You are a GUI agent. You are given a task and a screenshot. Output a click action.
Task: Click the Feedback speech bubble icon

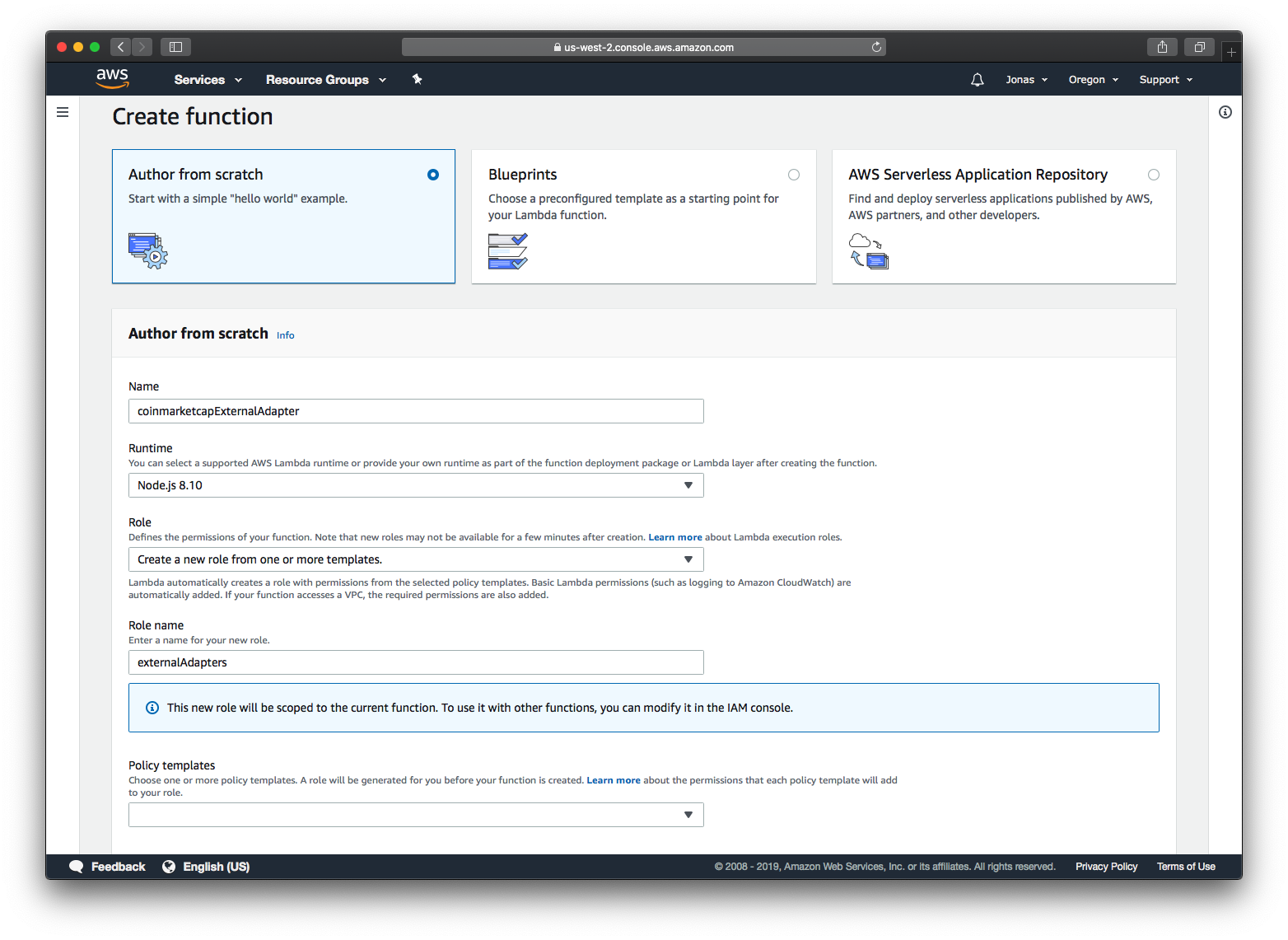point(77,867)
